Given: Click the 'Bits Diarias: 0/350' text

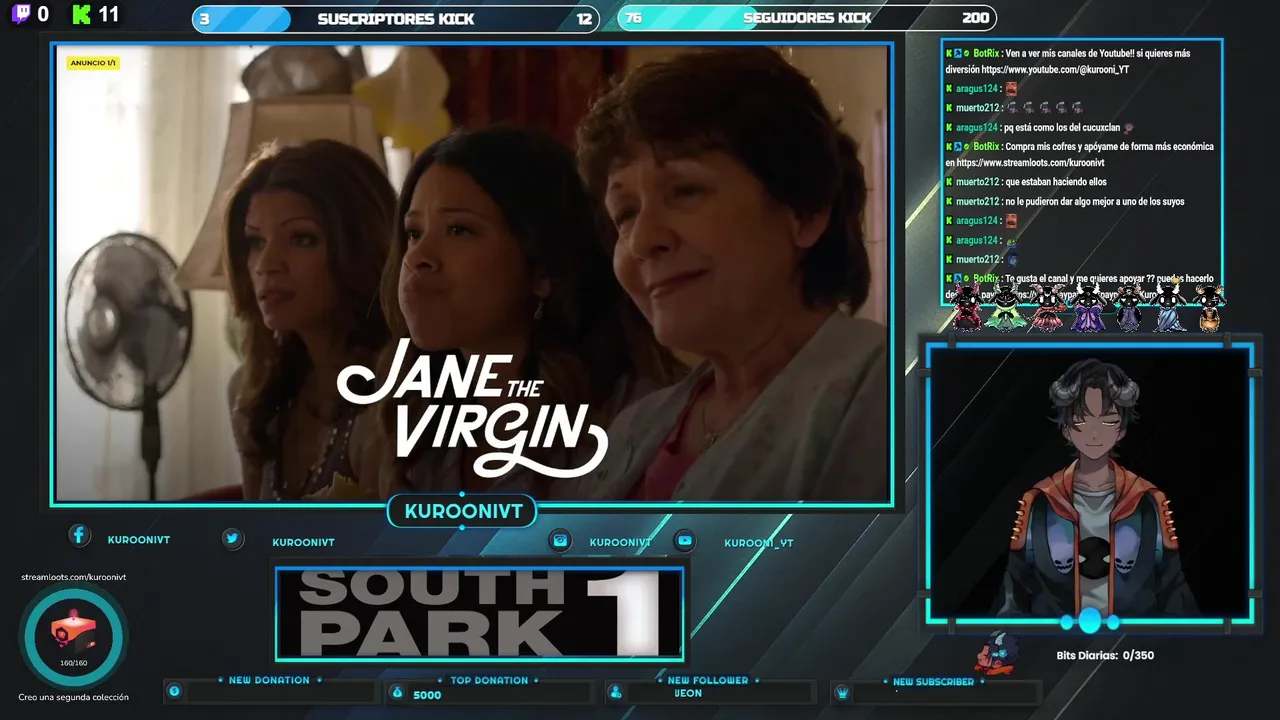Looking at the screenshot, I should pos(1105,656).
